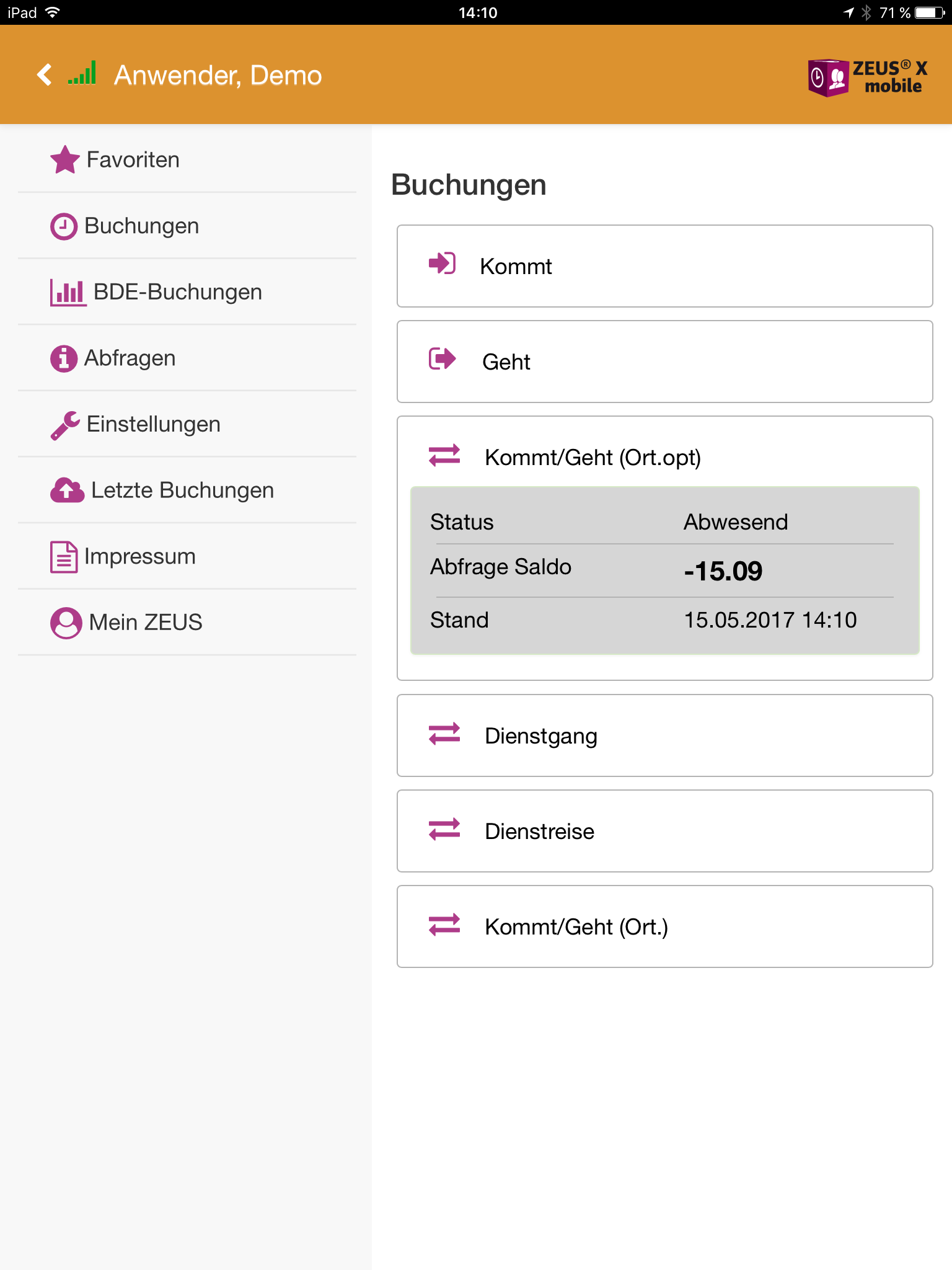Tap the battery level indicator
Viewport: 952px width, 1270px height.
(x=926, y=12)
